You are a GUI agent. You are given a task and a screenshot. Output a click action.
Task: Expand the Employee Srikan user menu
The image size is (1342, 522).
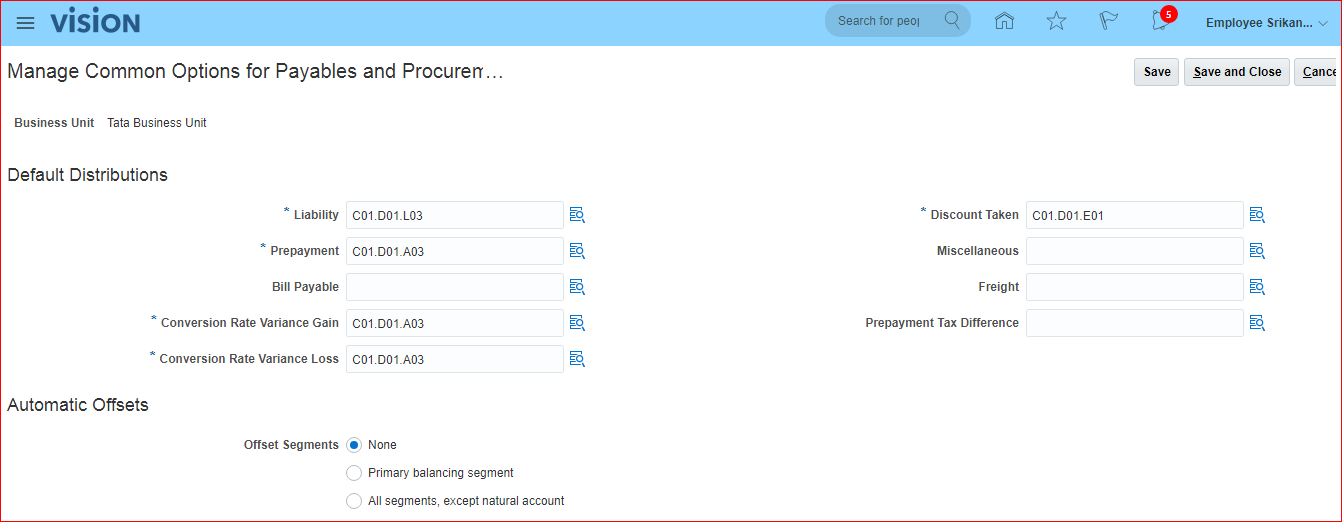pos(1266,22)
